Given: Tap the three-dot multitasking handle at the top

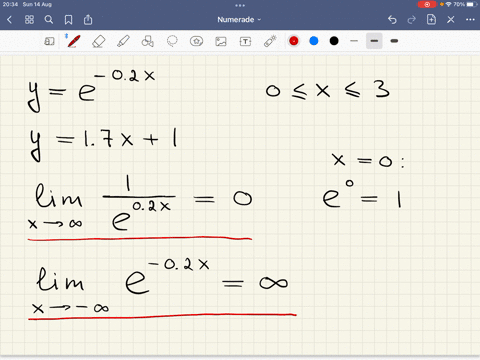Looking at the screenshot, I should (240, 5).
